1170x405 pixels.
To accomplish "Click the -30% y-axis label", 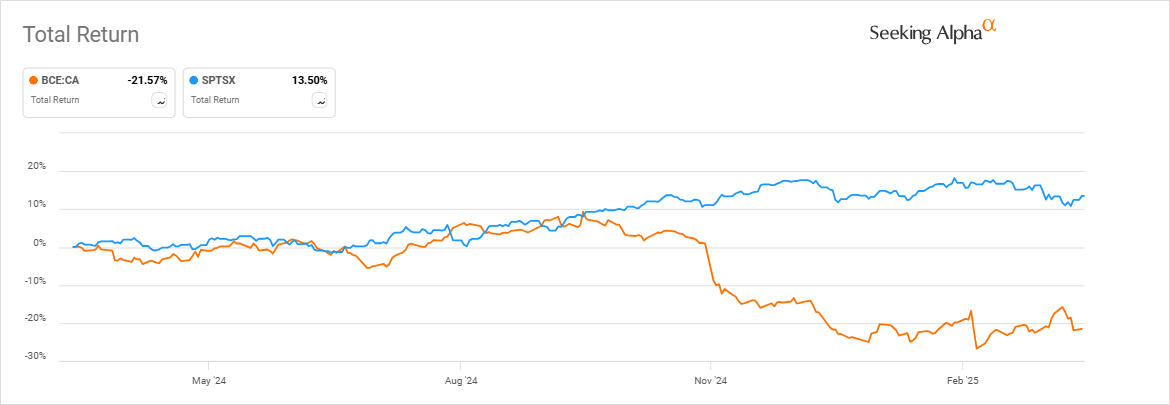I will [35, 357].
